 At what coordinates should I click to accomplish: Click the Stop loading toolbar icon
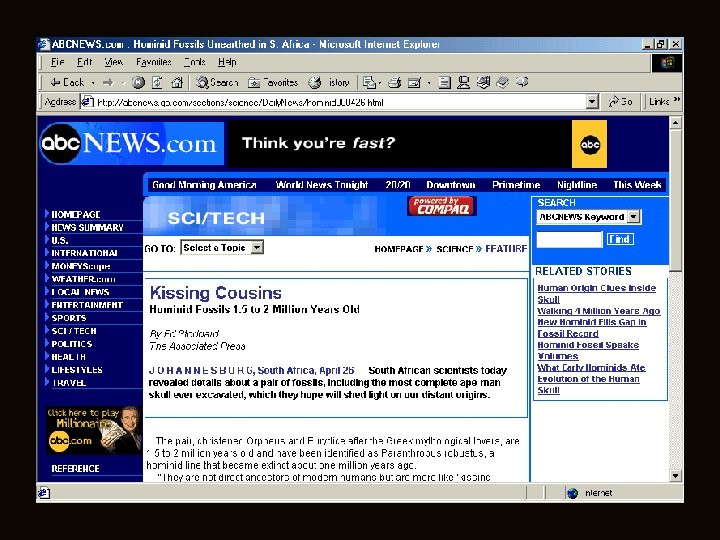tap(138, 83)
